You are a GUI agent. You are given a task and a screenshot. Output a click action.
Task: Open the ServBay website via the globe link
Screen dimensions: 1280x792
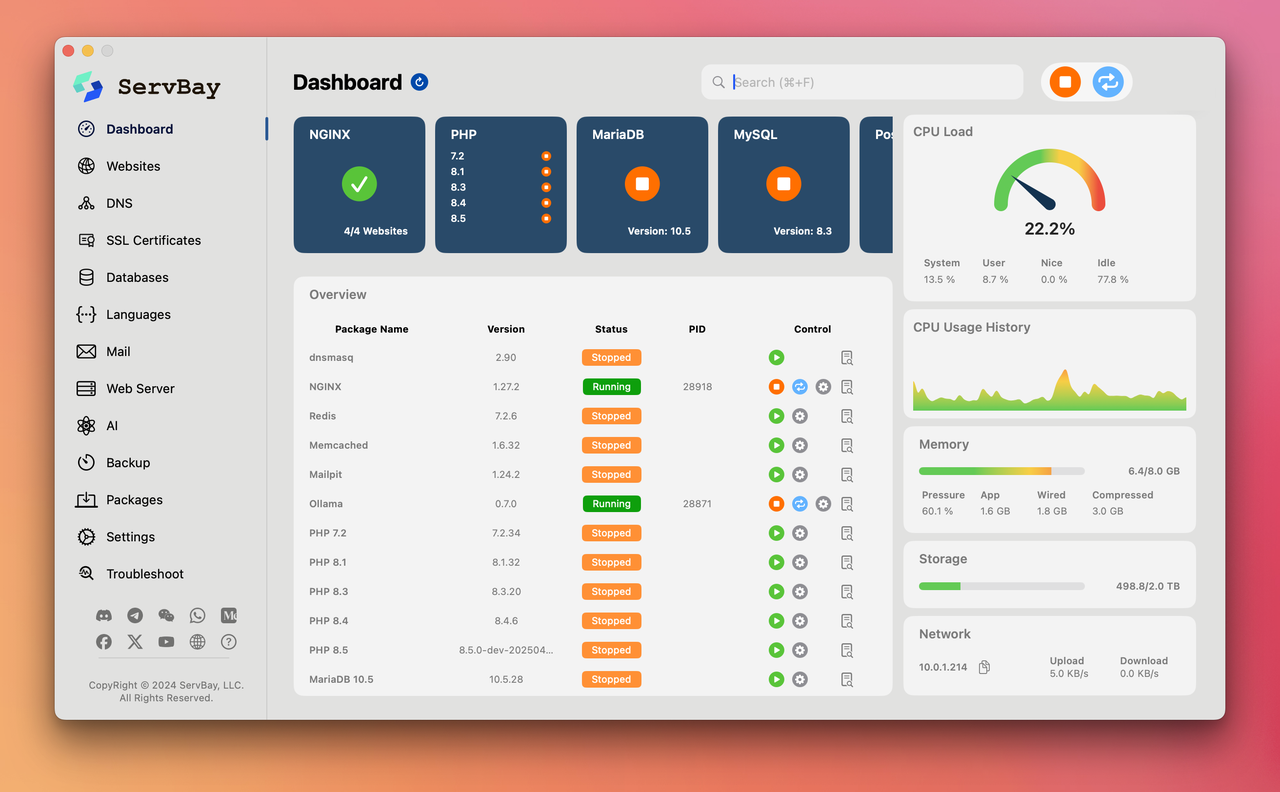click(197, 641)
